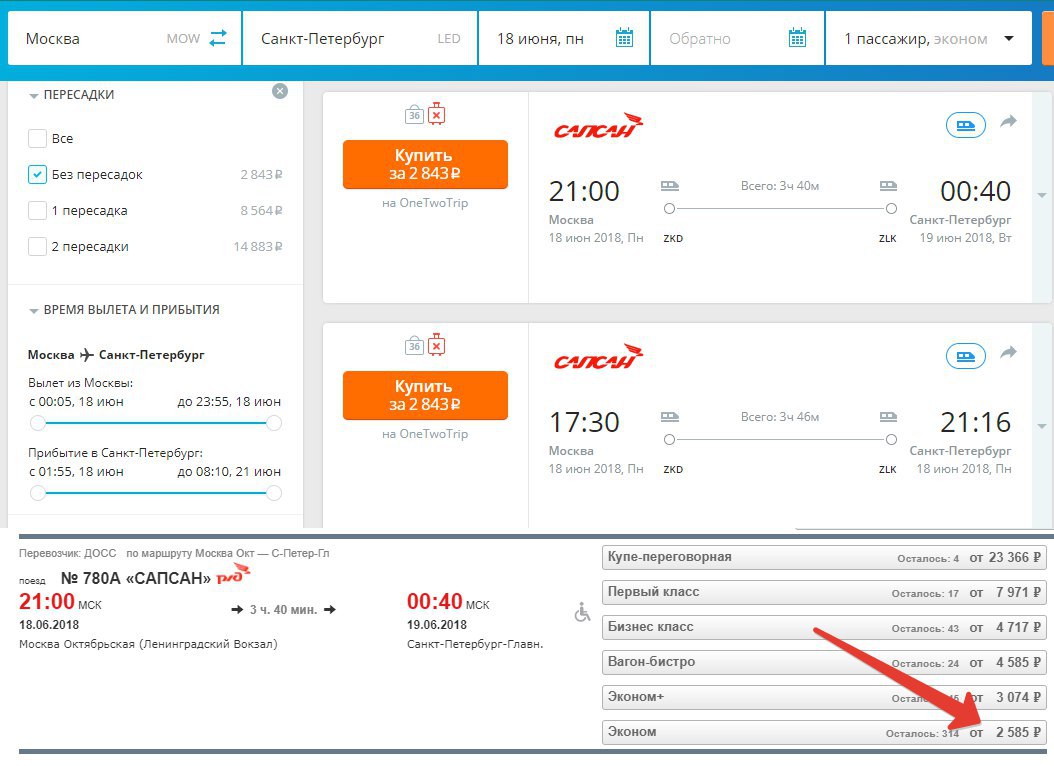Share the 17:30 Sapsan trip
Viewport: 1054px width, 766px height.
coord(1008,353)
